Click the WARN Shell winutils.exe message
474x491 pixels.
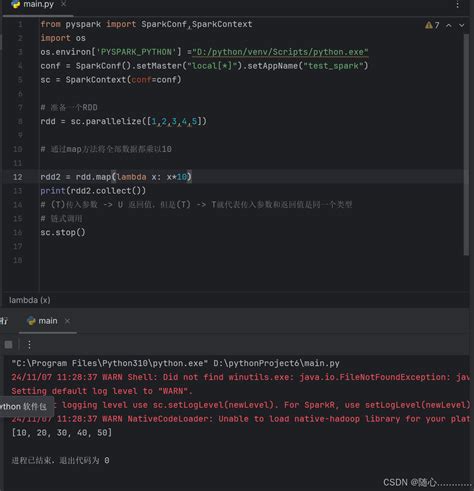point(240,377)
